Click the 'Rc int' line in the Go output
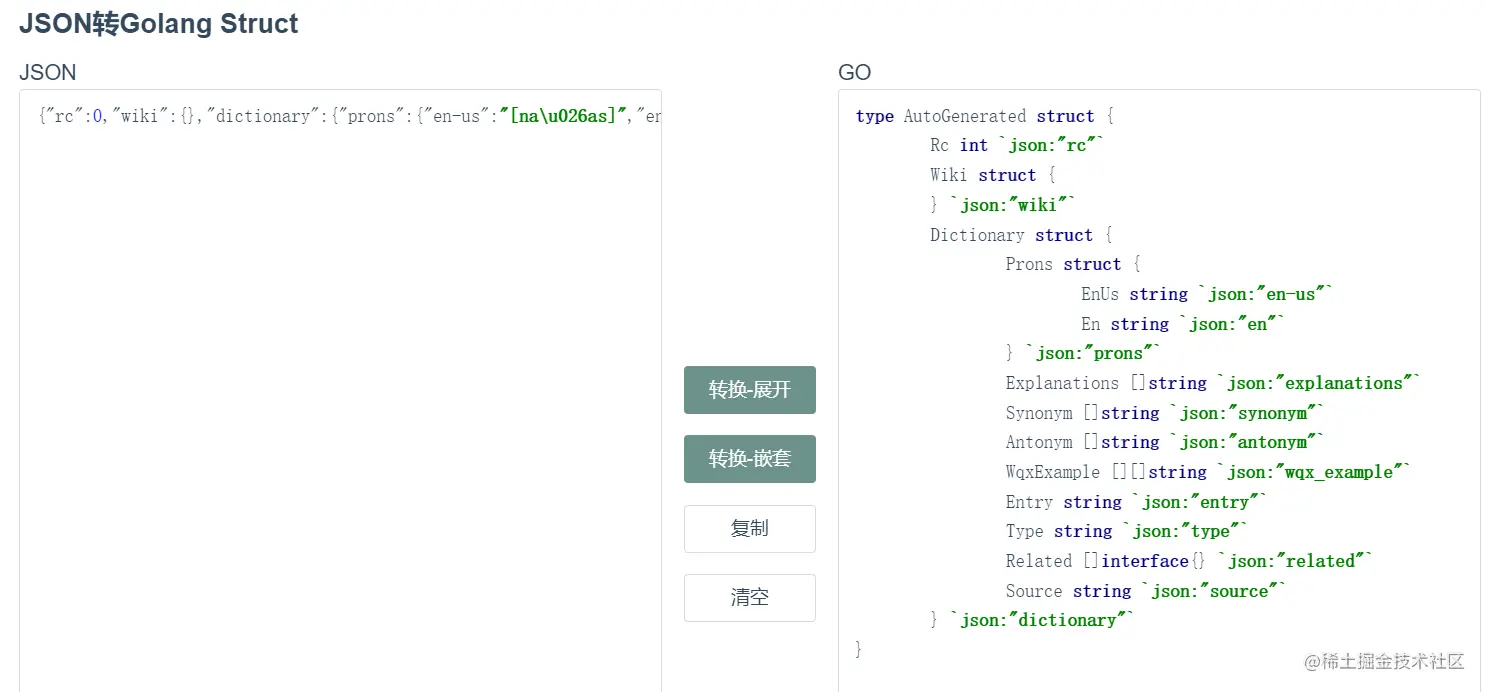The height and width of the screenshot is (692, 1485). 1018,146
